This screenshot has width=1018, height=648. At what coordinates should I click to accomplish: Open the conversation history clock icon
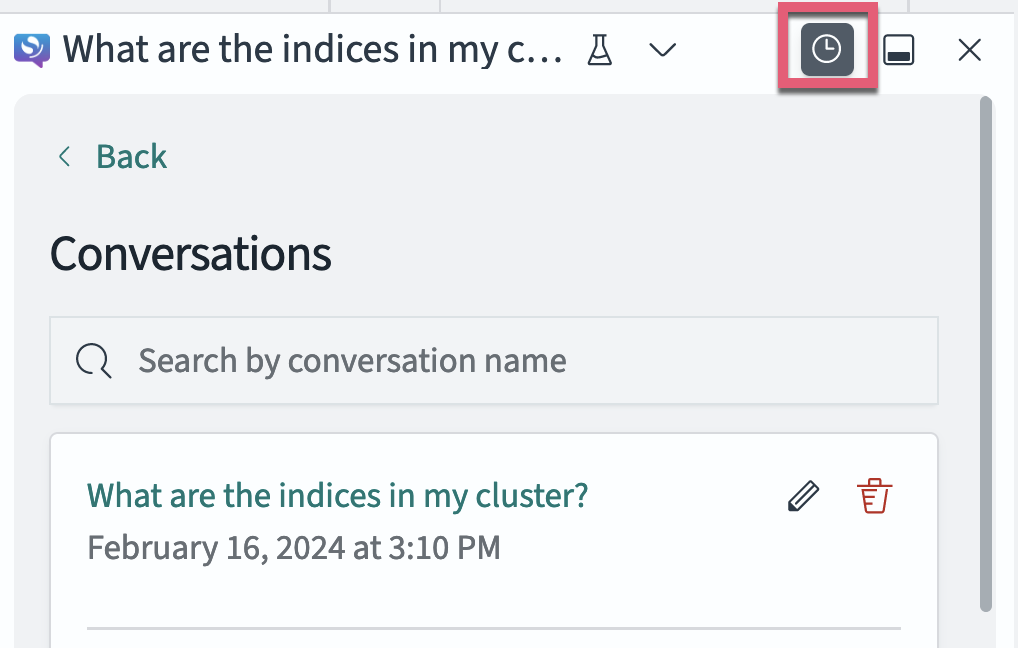tap(827, 48)
